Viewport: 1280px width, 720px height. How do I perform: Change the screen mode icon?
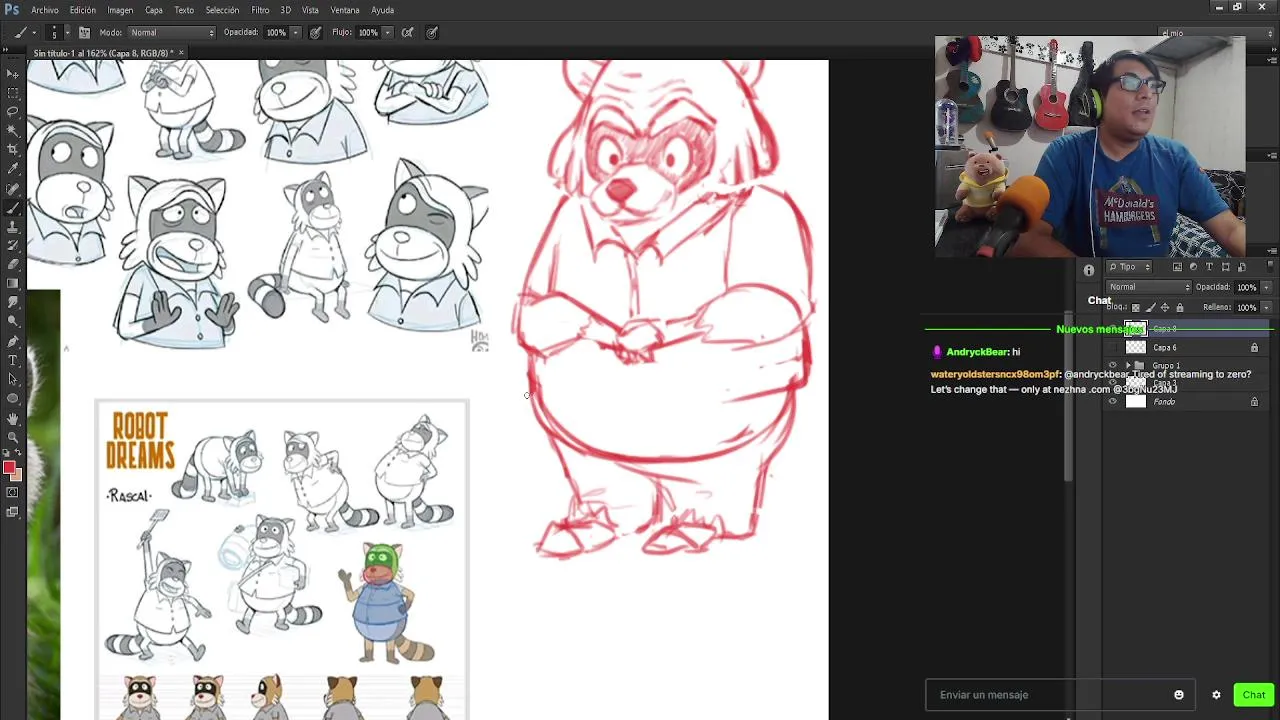coord(12,512)
